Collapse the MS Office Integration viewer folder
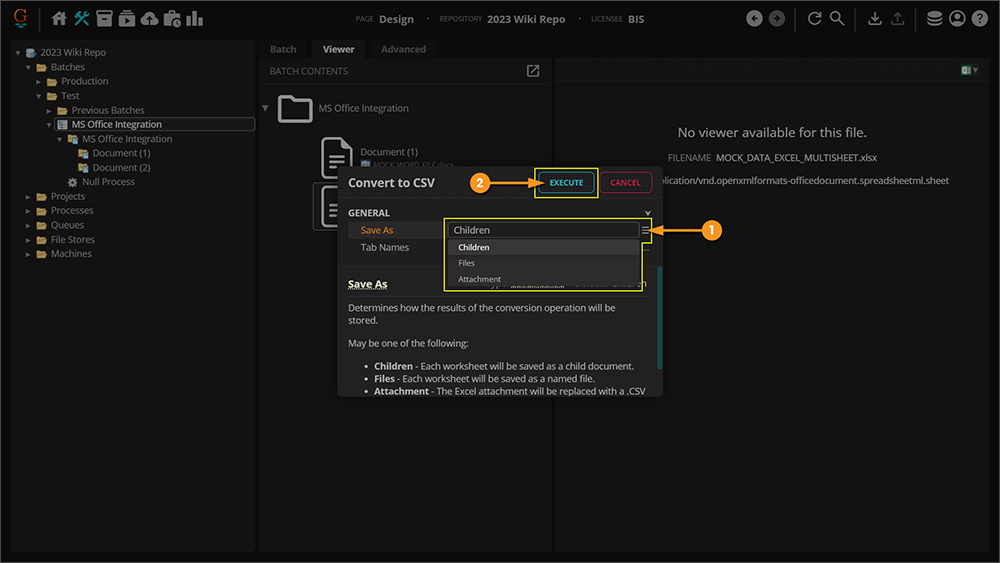The image size is (1000, 563). point(265,108)
